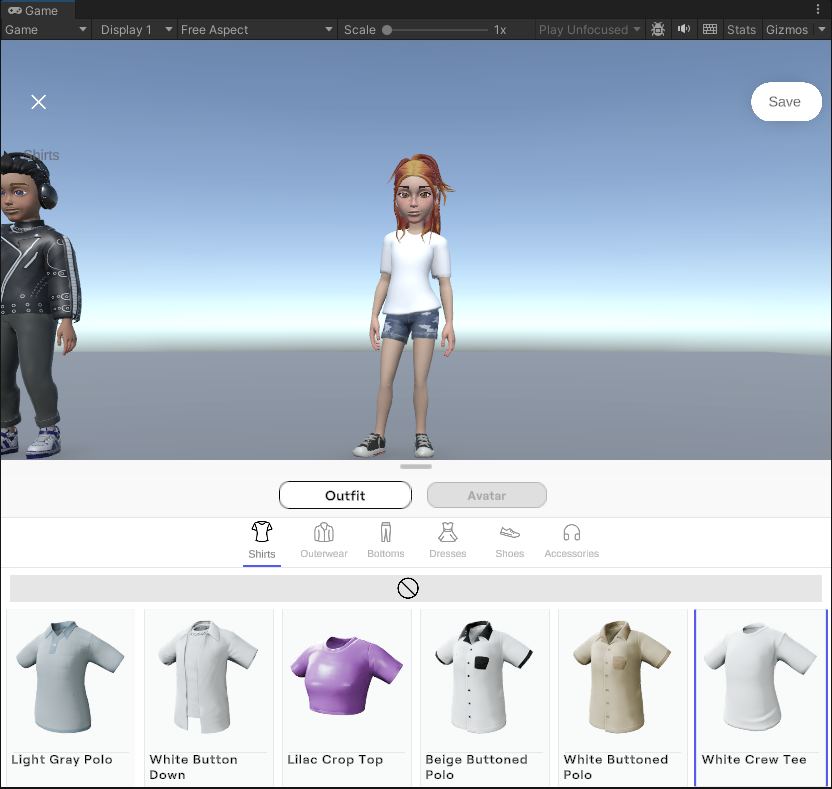Screen dimensions: 832x789
Task: Mute game audio with the speaker icon
Action: point(683,29)
